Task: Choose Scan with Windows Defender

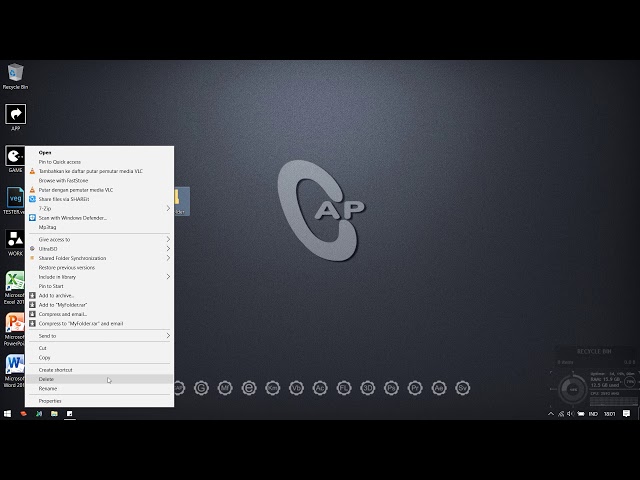Action: coord(100,218)
